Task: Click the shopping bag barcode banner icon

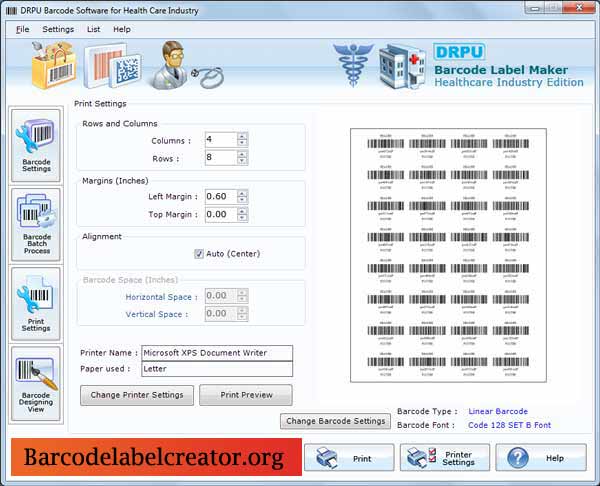Action: point(54,66)
